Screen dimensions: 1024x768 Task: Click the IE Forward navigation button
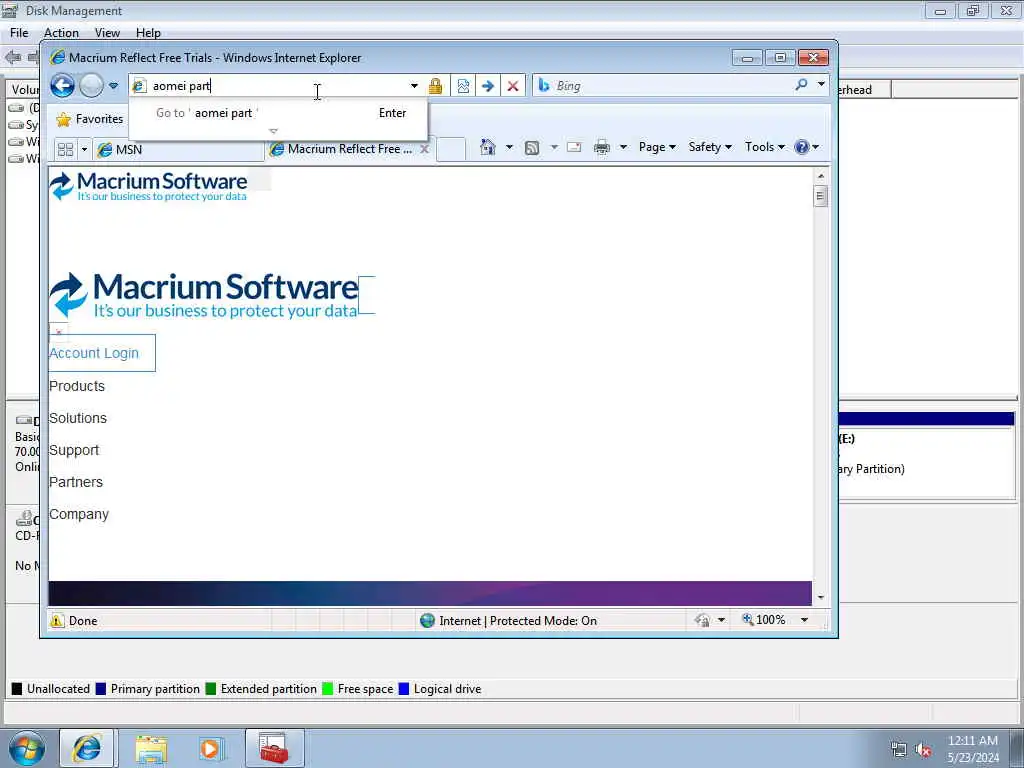(x=91, y=86)
